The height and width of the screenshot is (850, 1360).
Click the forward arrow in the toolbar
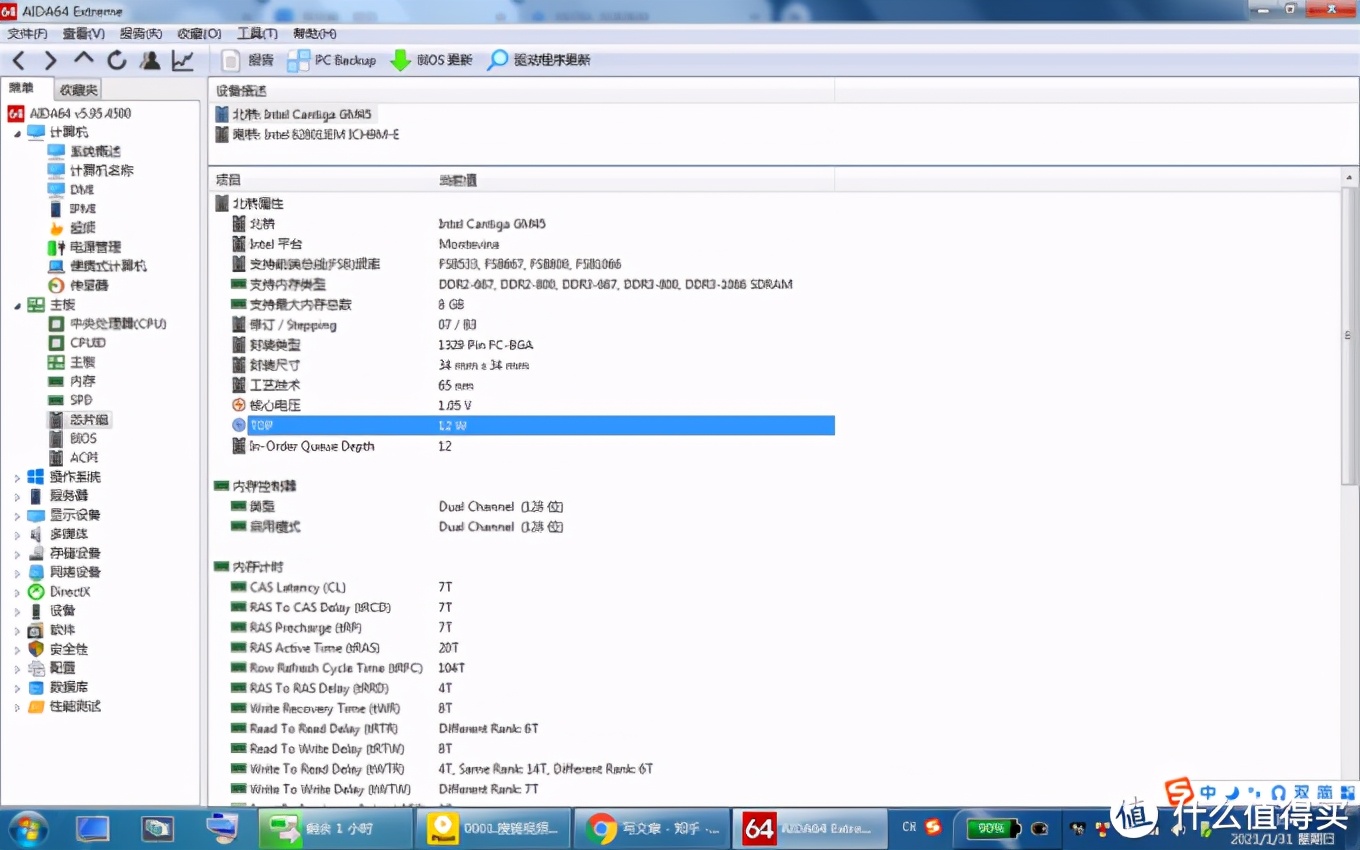click(x=51, y=61)
